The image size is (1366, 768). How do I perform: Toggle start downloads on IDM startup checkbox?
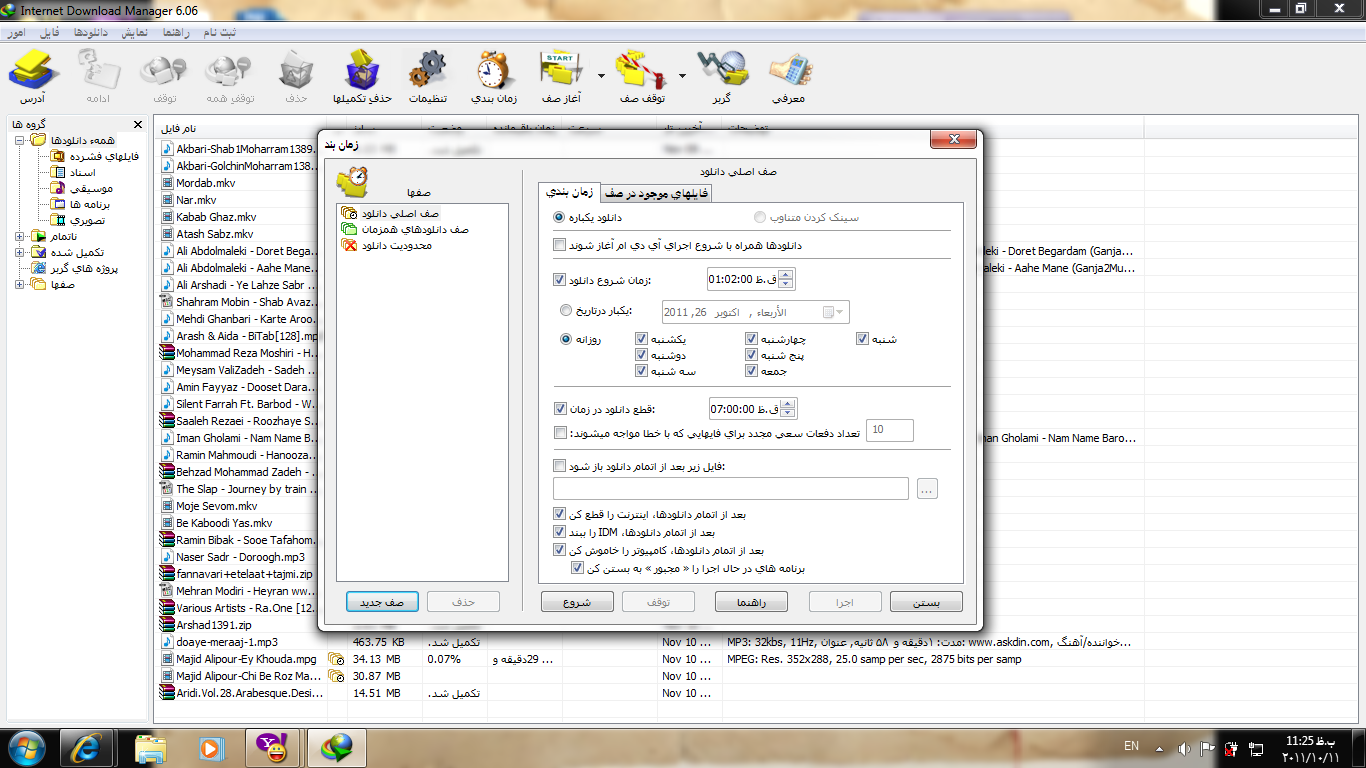tap(559, 244)
